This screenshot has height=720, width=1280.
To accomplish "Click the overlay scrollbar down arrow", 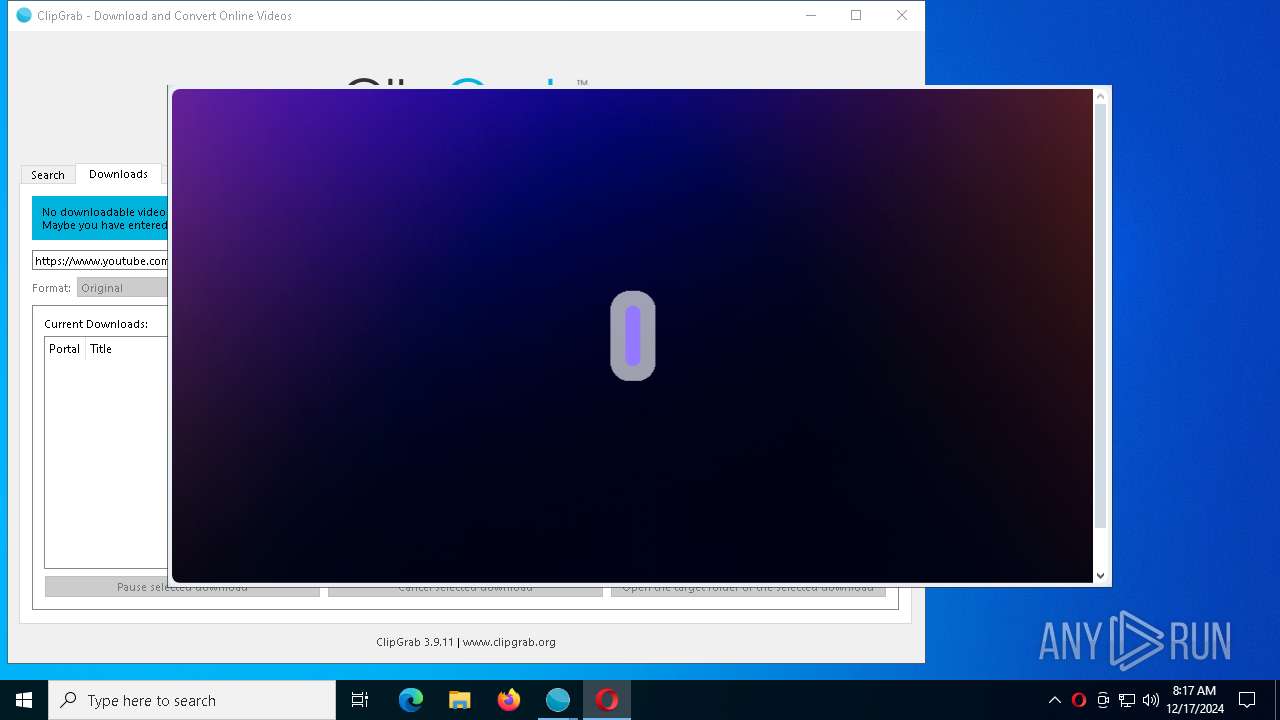I will (x=1101, y=575).
